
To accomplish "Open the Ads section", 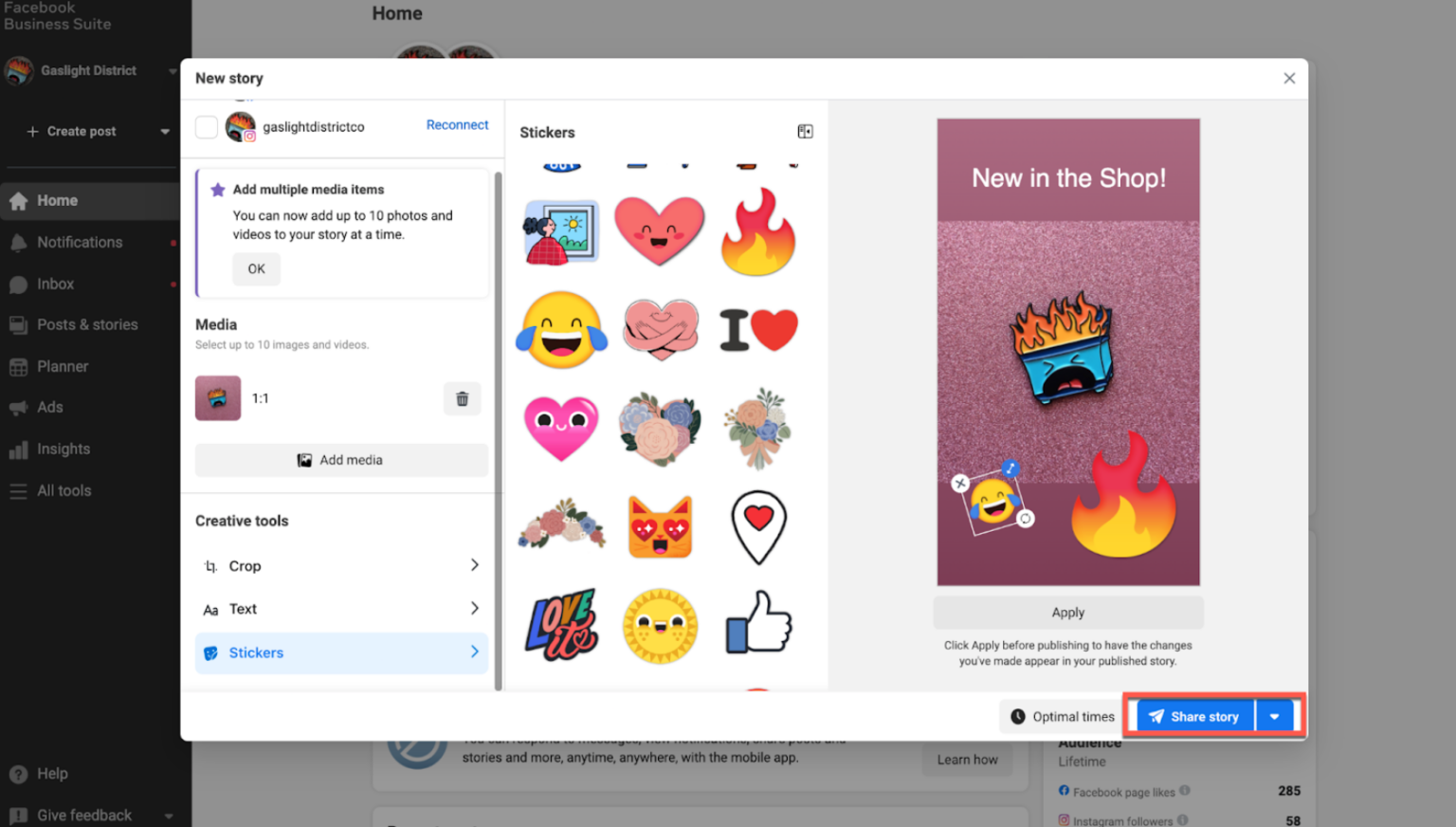I will (49, 407).
